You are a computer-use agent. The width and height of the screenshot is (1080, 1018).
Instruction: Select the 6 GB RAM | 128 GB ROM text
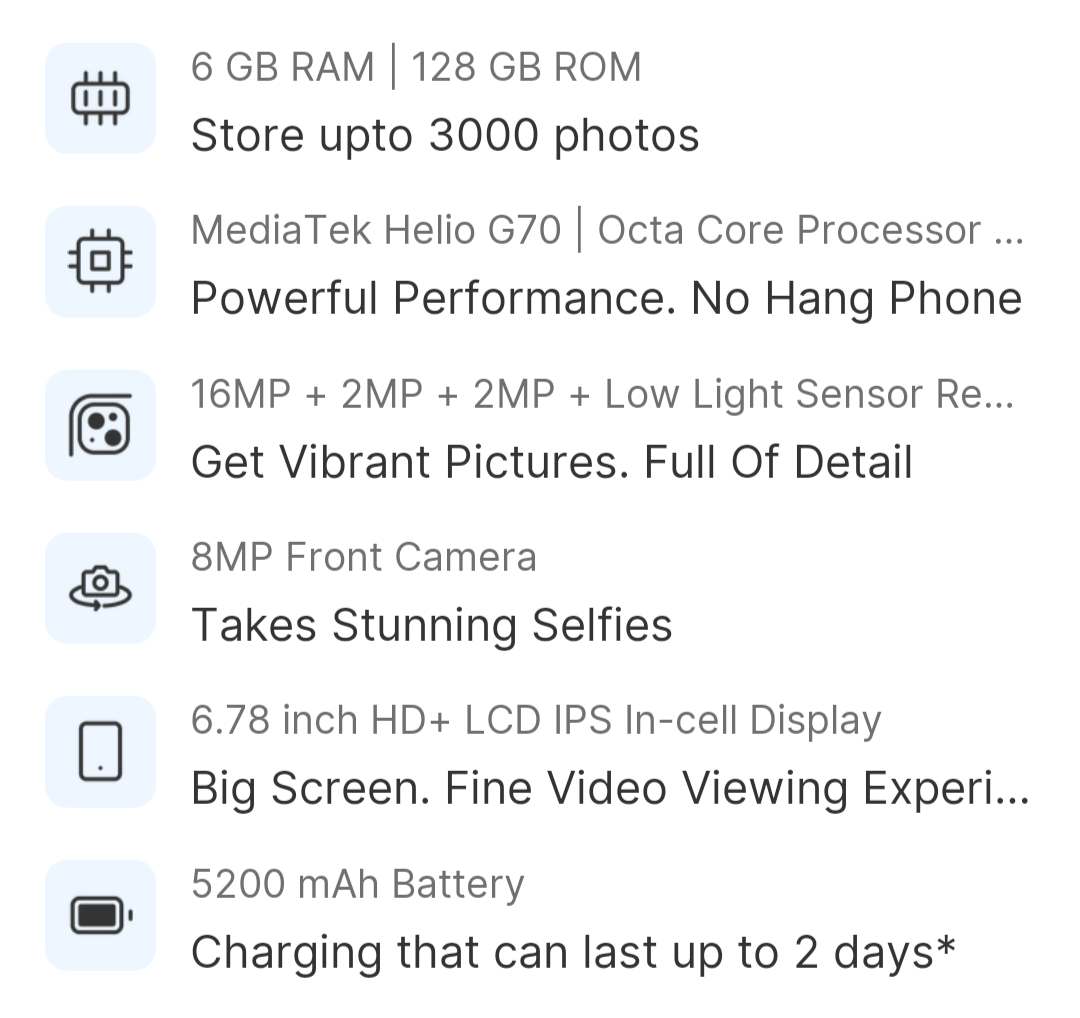[x=416, y=68]
